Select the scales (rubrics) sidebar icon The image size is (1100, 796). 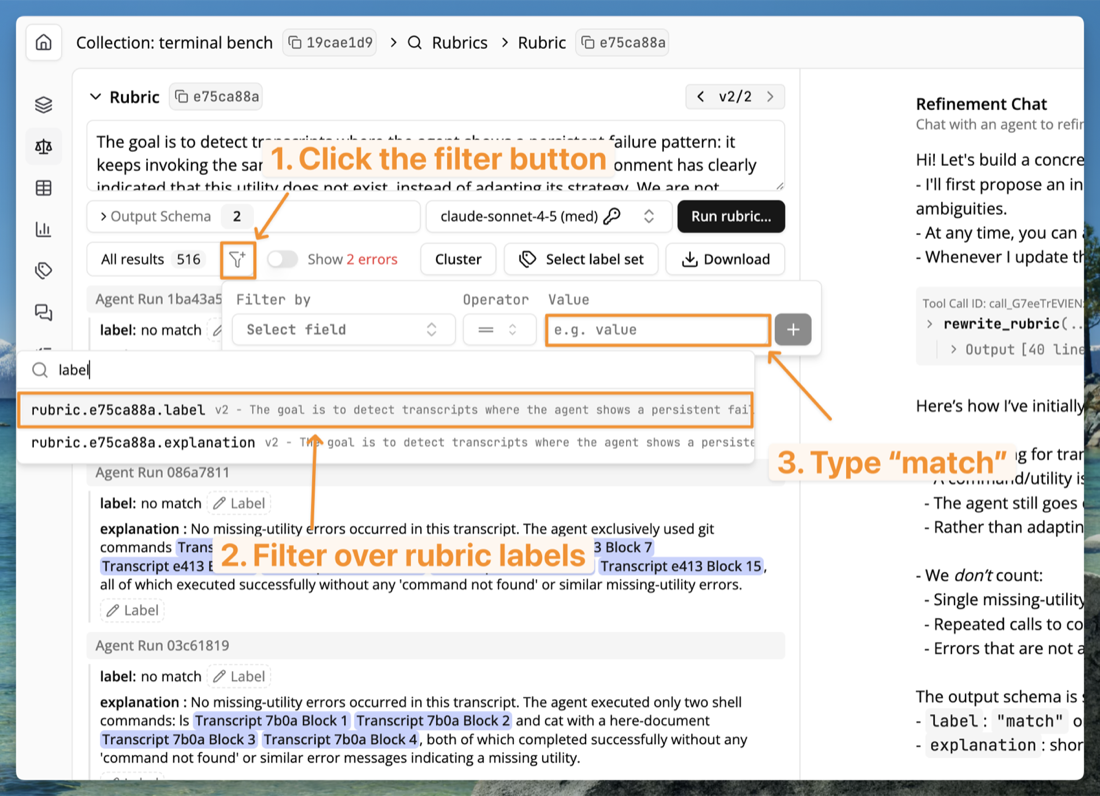tap(43, 146)
